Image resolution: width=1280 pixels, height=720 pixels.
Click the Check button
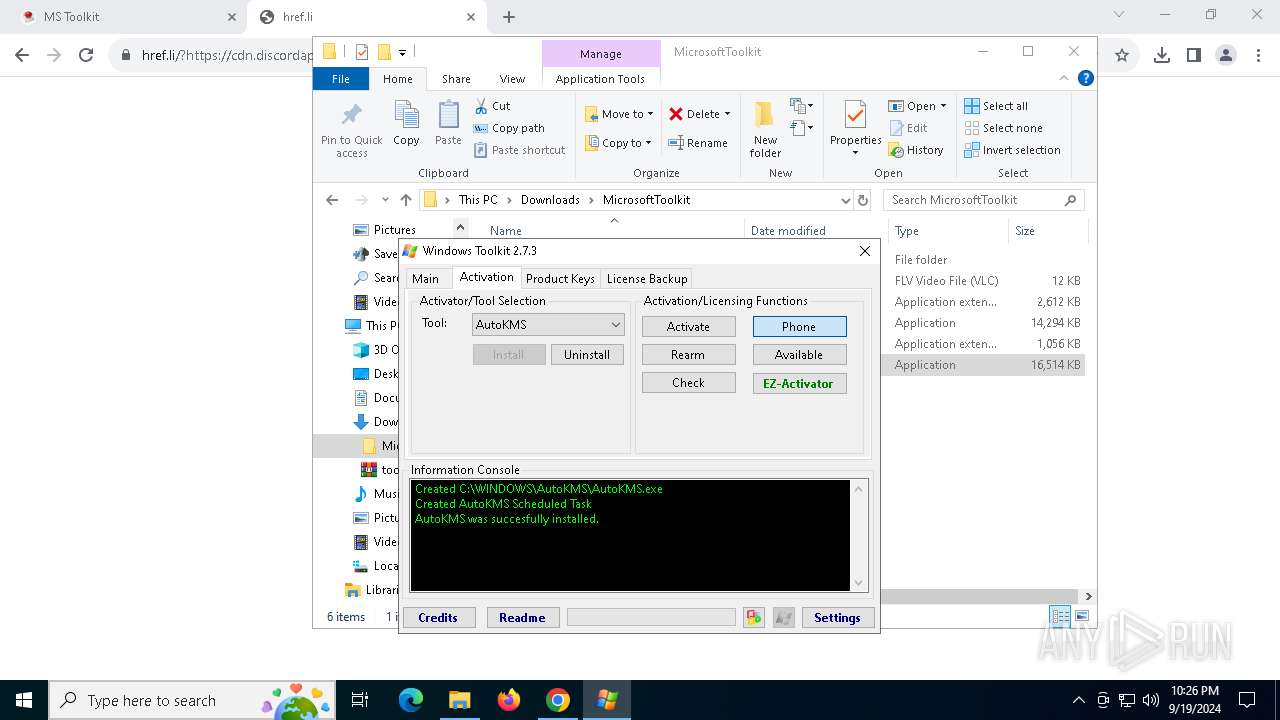click(x=688, y=383)
